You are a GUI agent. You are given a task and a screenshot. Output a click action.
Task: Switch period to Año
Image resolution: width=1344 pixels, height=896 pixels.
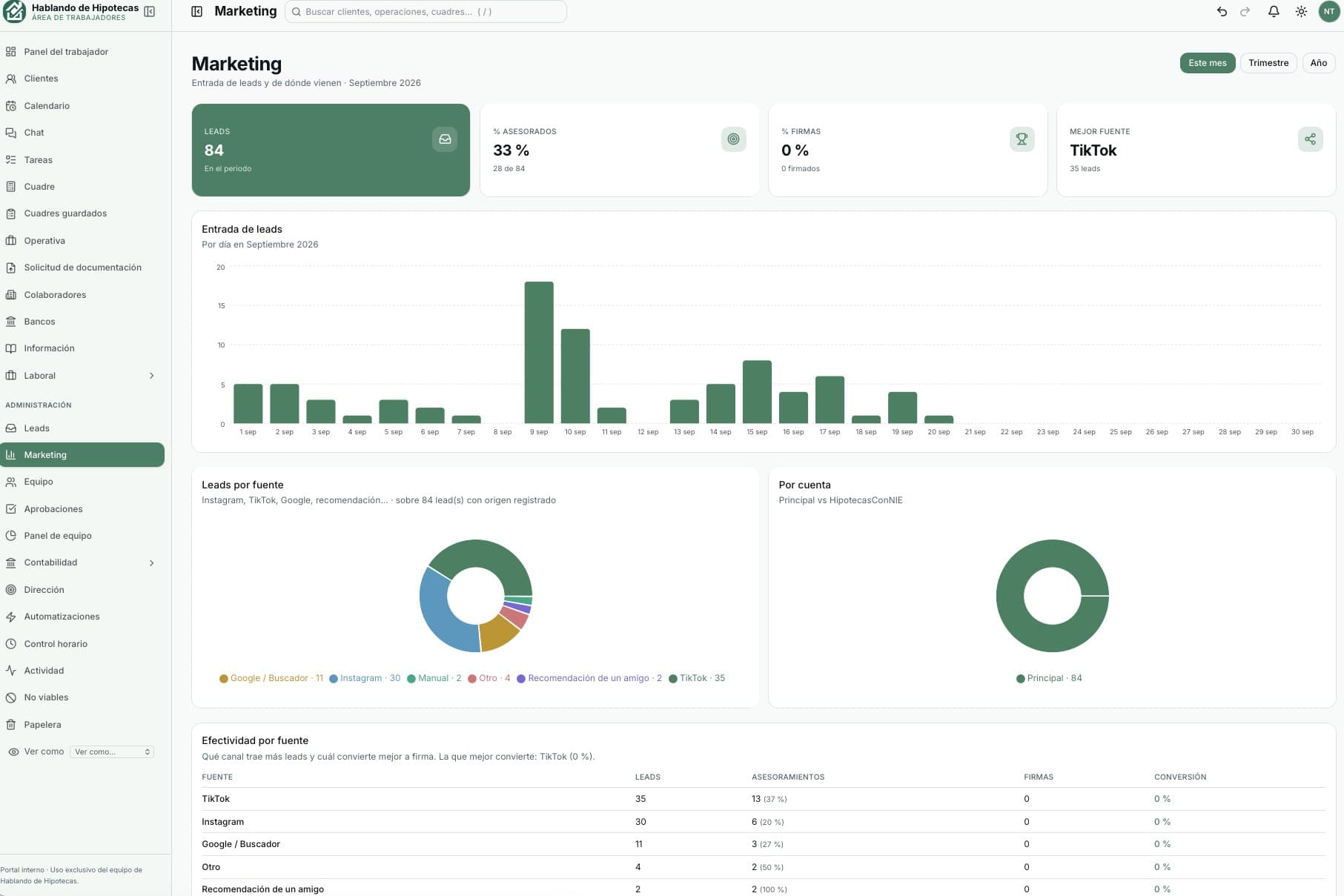coord(1319,63)
